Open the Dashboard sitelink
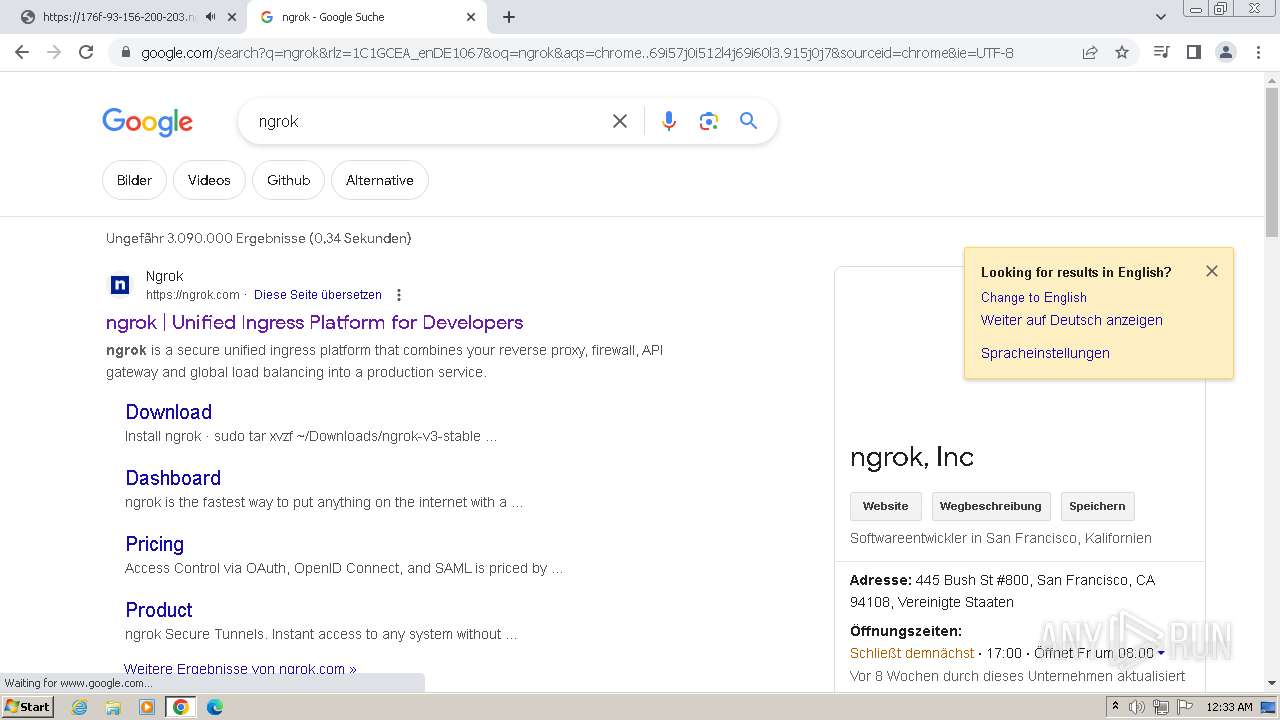Image resolution: width=1280 pixels, height=720 pixels. click(x=173, y=478)
